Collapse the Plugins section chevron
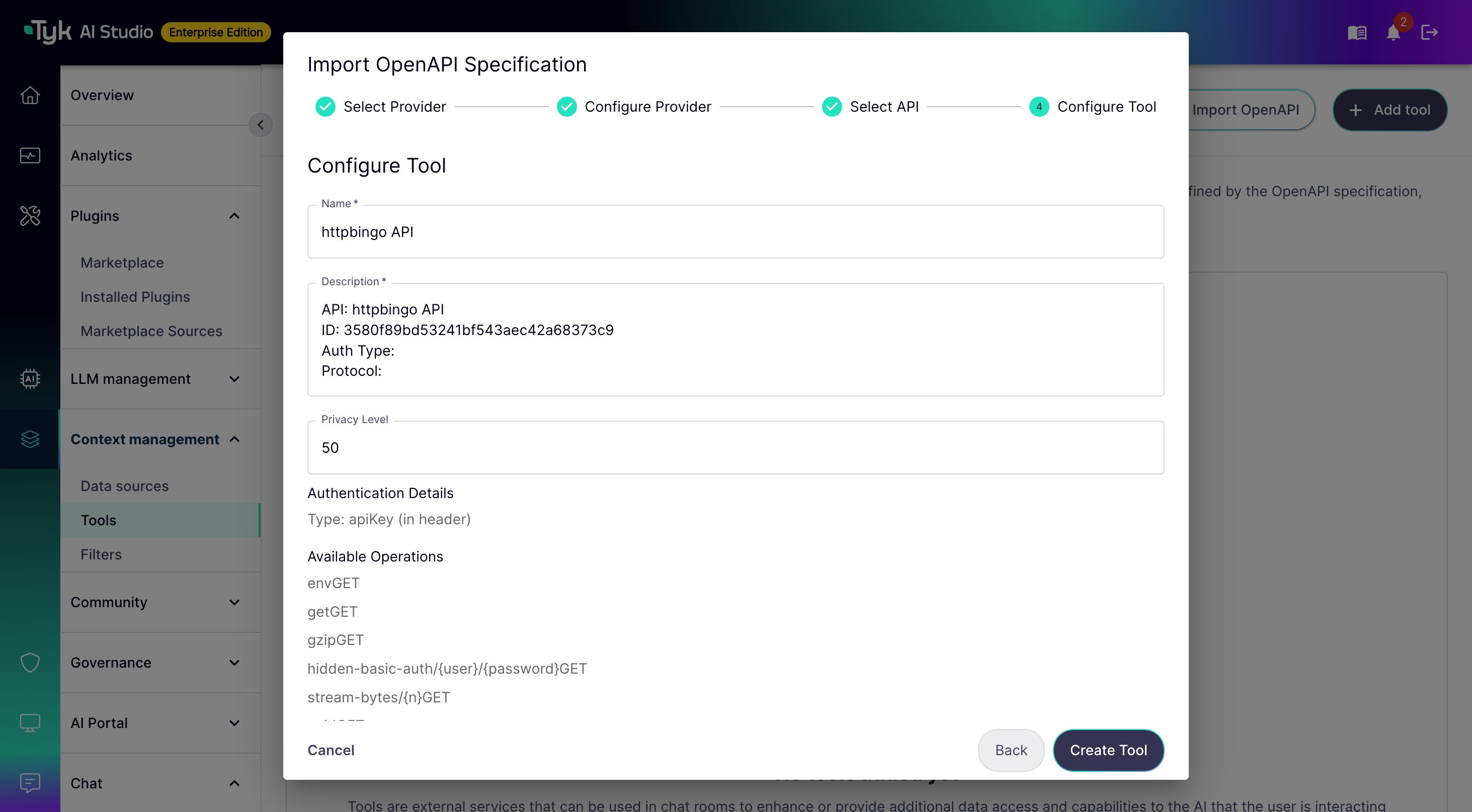This screenshot has height=812, width=1472. [234, 216]
